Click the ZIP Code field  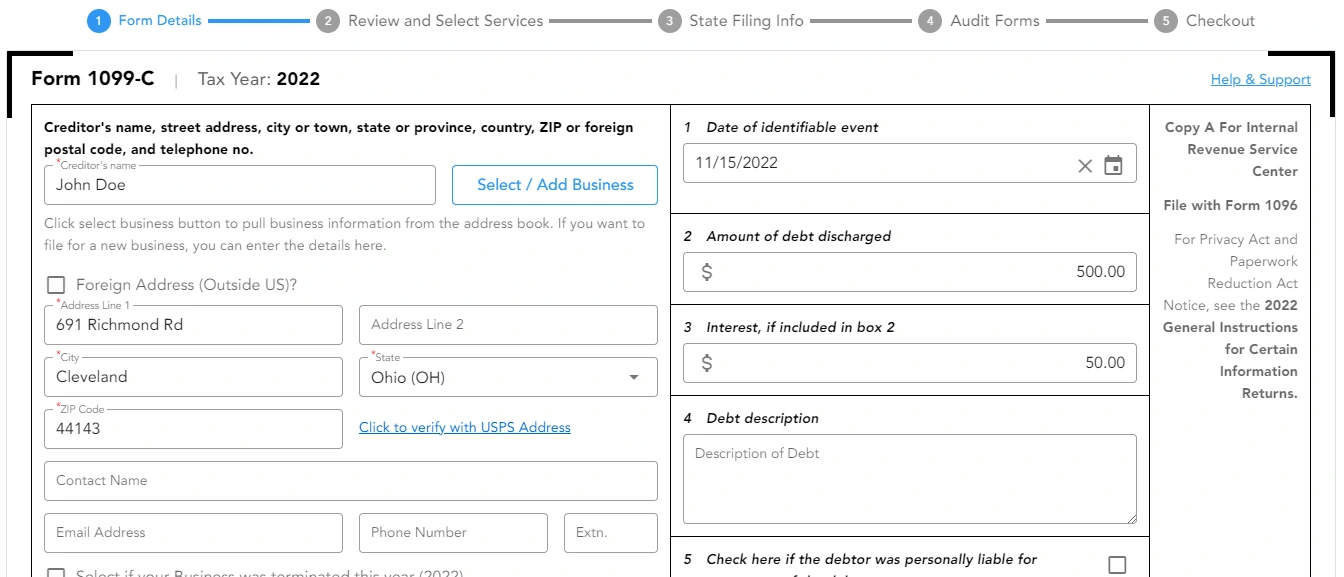coord(193,429)
